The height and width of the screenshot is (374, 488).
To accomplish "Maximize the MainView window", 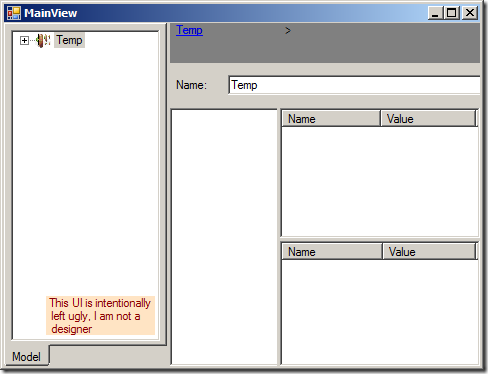I will 452,13.
